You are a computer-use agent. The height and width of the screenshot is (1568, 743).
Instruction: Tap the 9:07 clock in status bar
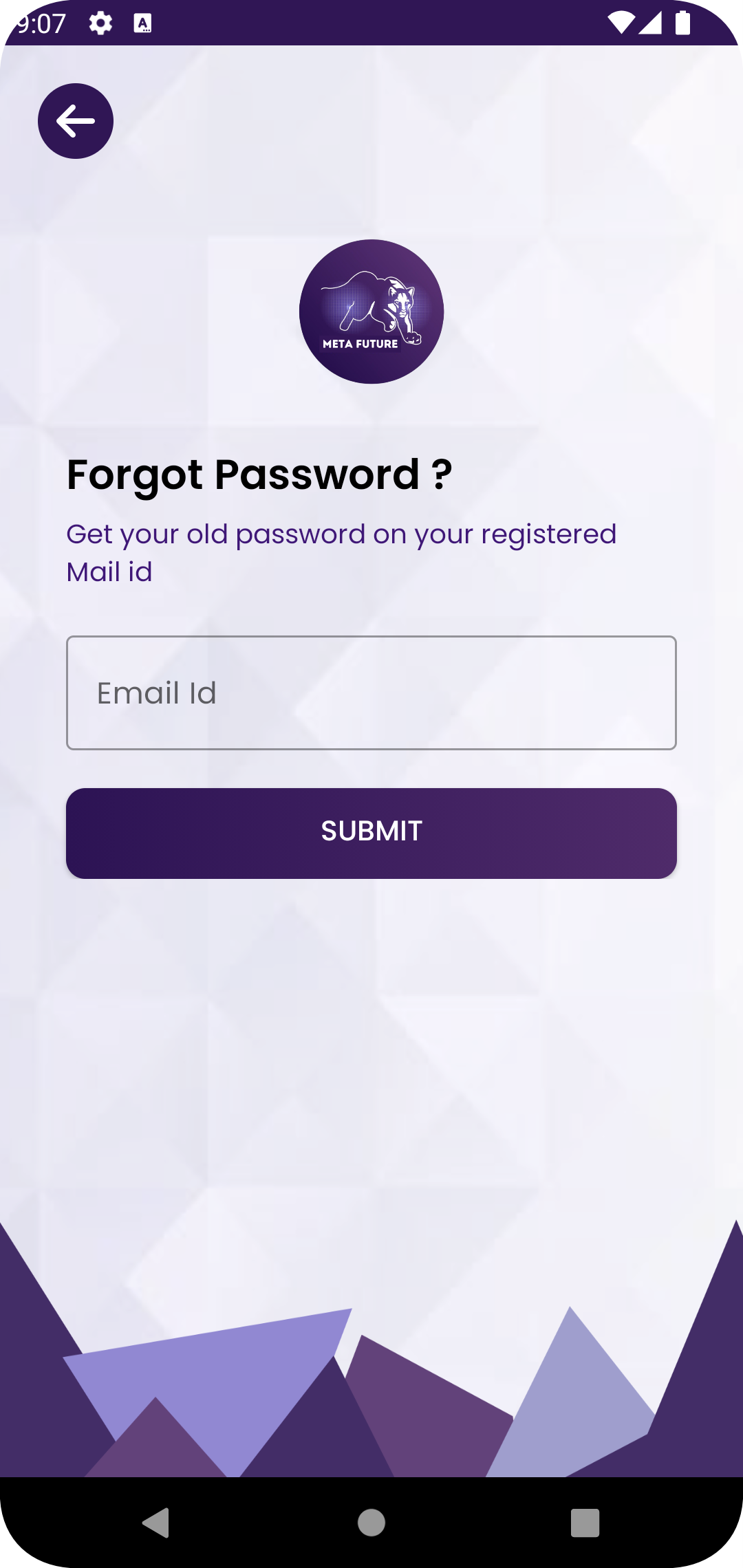coord(41,24)
